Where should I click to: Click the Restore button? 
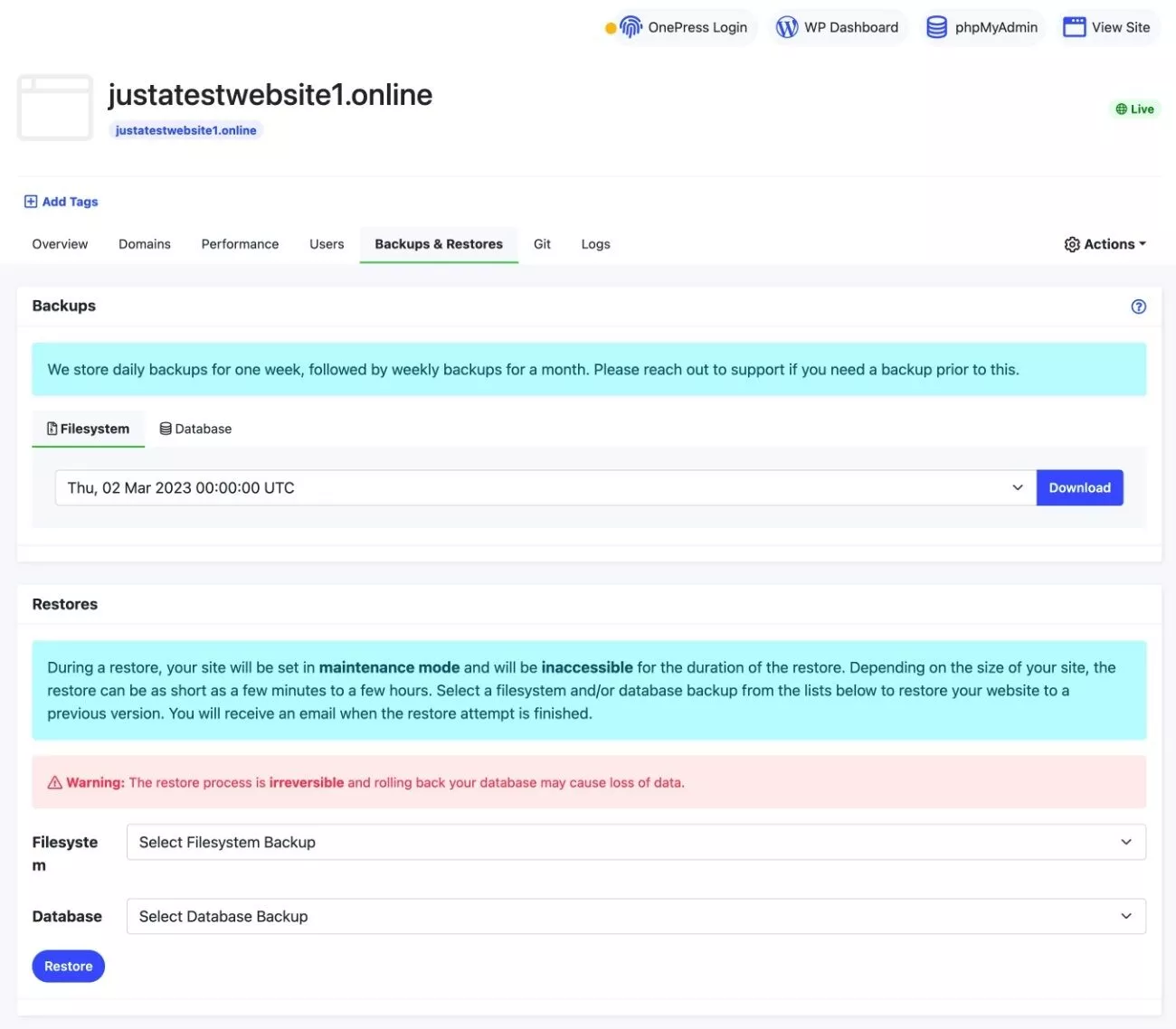[68, 966]
